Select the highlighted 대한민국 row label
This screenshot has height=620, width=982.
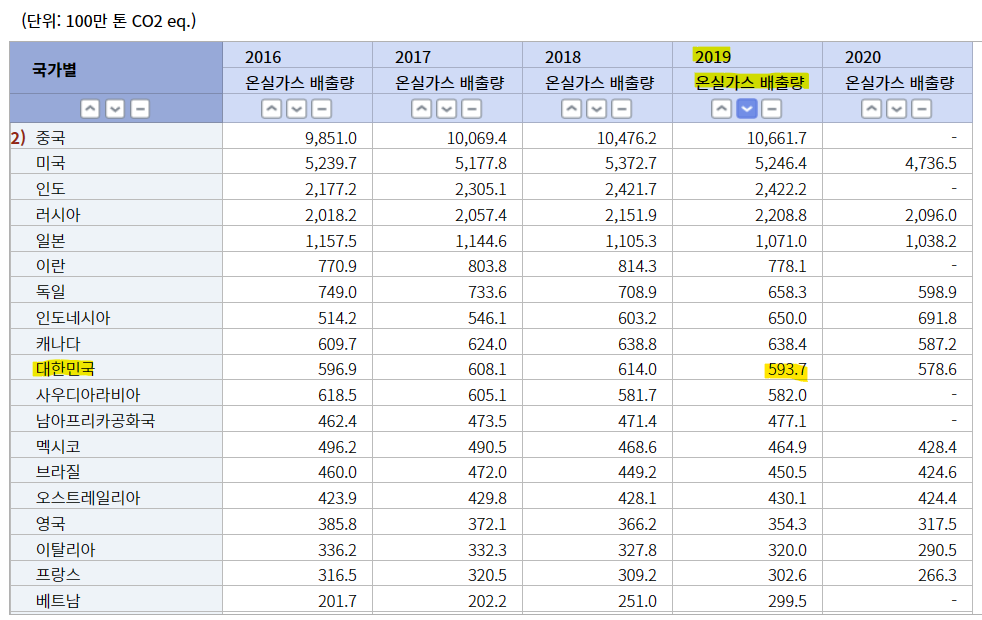point(65,369)
